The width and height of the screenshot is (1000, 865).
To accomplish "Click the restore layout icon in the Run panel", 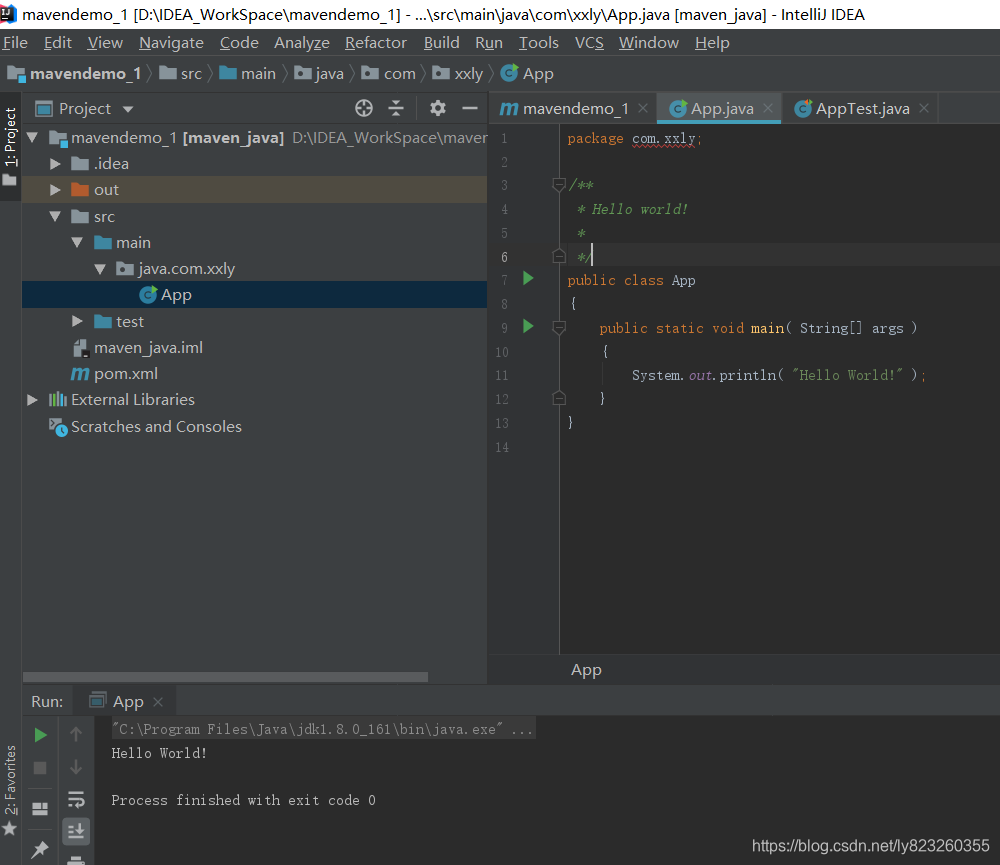I will 40,809.
